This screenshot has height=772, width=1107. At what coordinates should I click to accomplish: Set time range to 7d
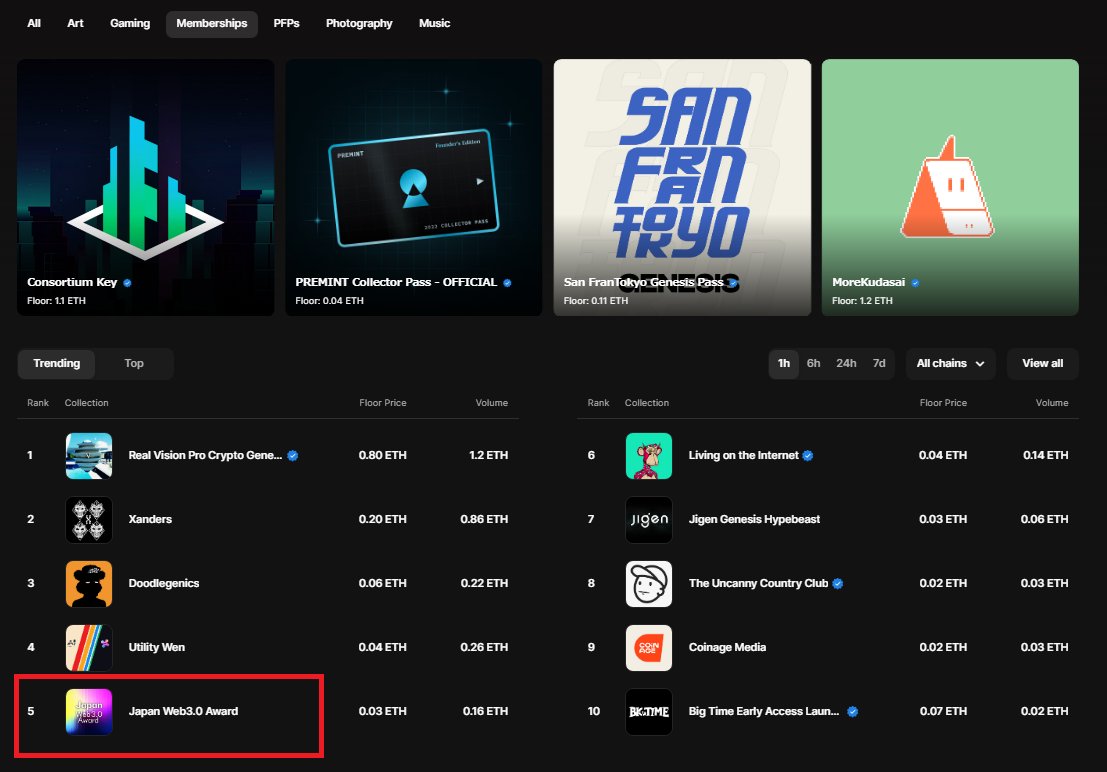click(879, 363)
